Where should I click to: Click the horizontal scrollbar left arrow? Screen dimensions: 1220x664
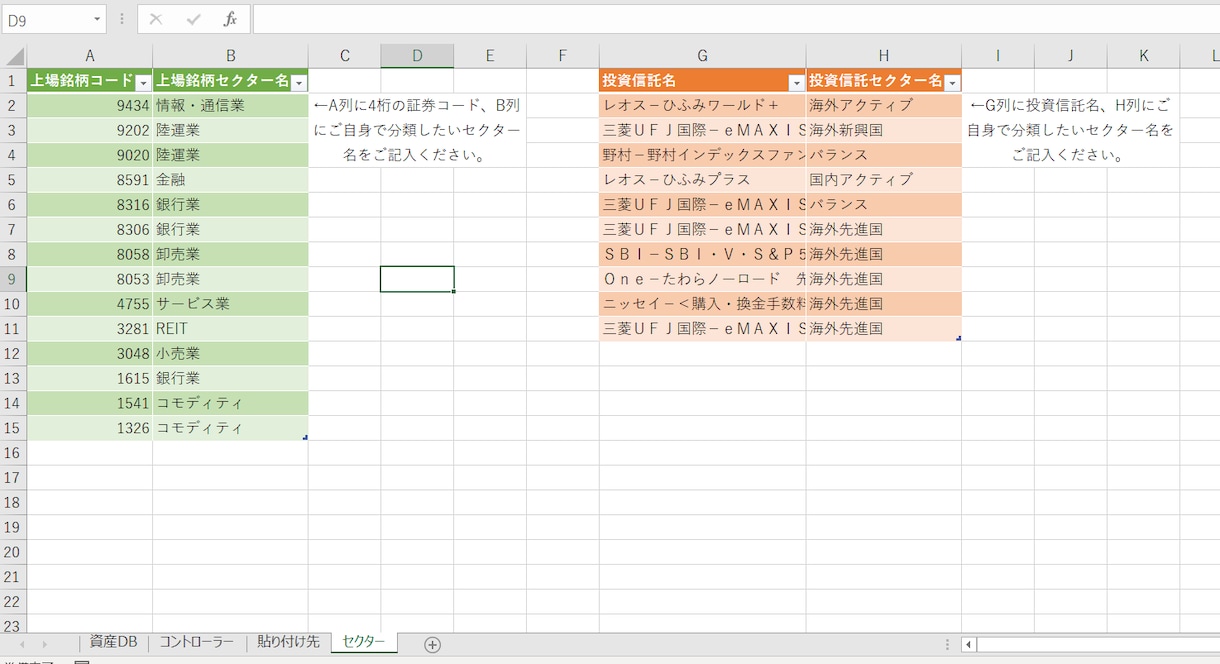pos(968,645)
